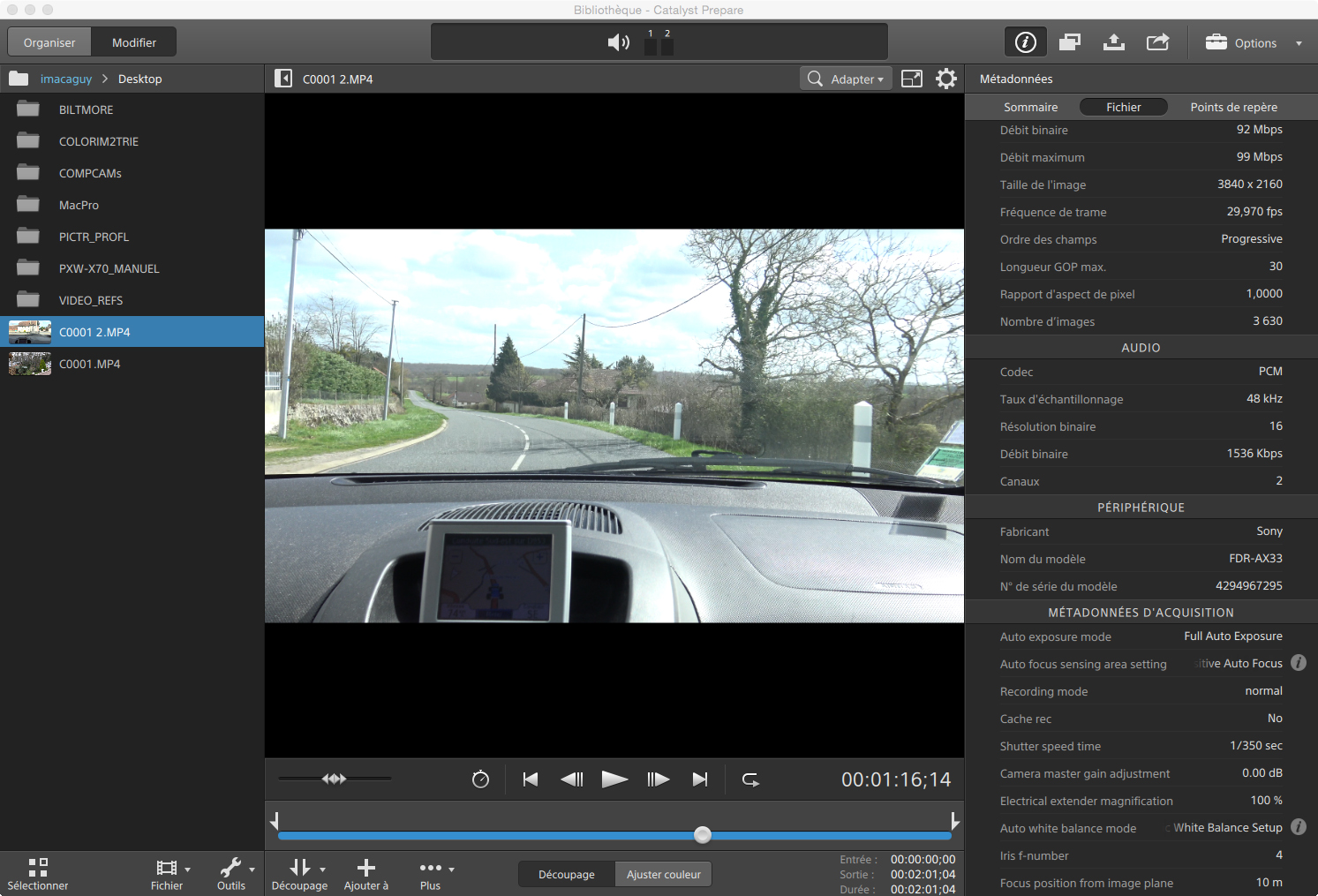Jump to the end of the clip
Screen dimensions: 1318x896
click(x=700, y=779)
